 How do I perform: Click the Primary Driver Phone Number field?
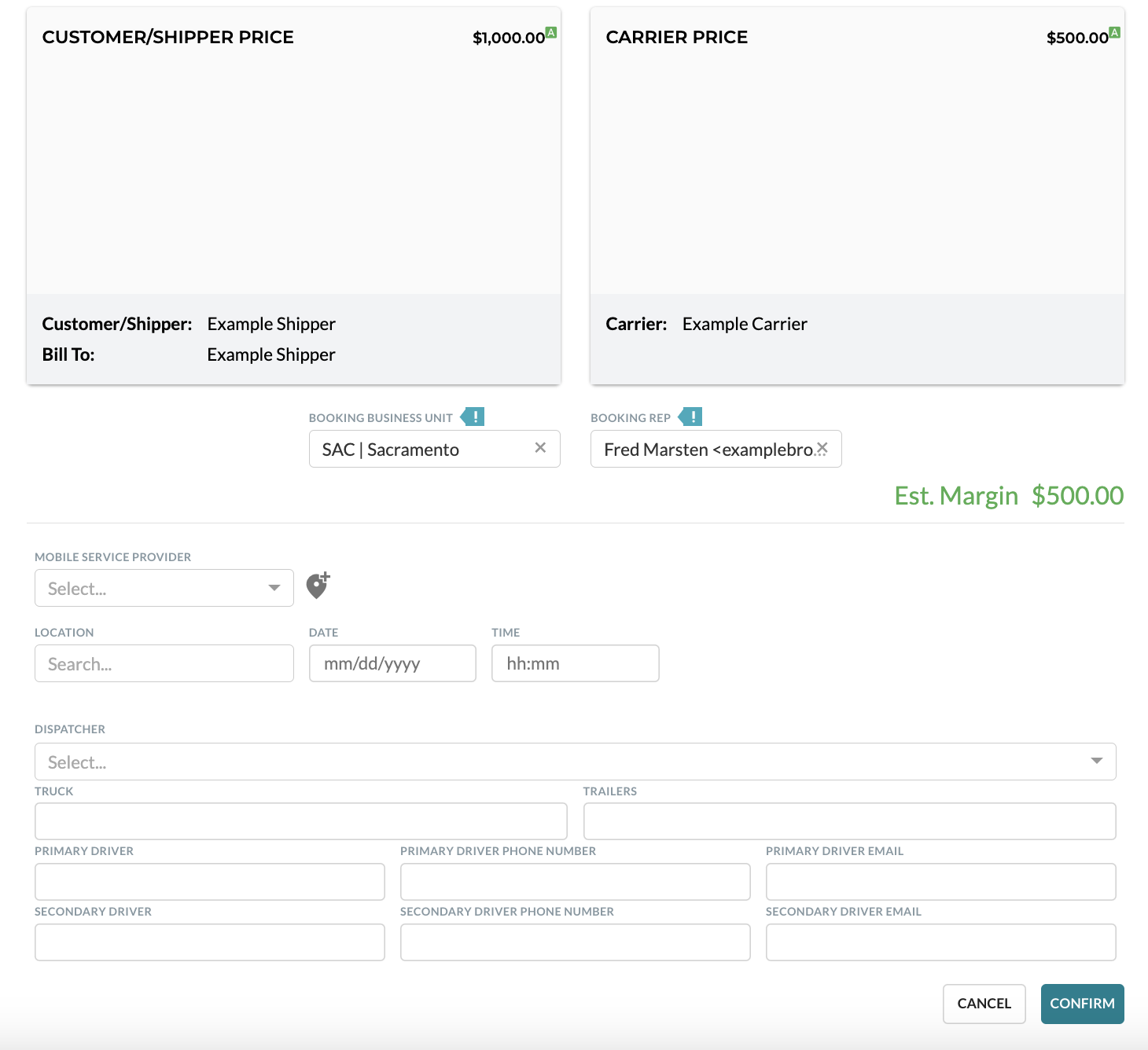coord(576,882)
